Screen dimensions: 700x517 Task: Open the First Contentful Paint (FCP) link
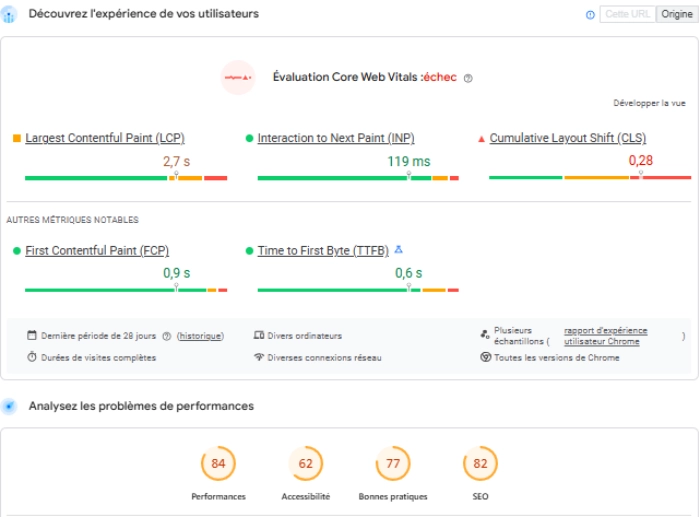coord(97,250)
